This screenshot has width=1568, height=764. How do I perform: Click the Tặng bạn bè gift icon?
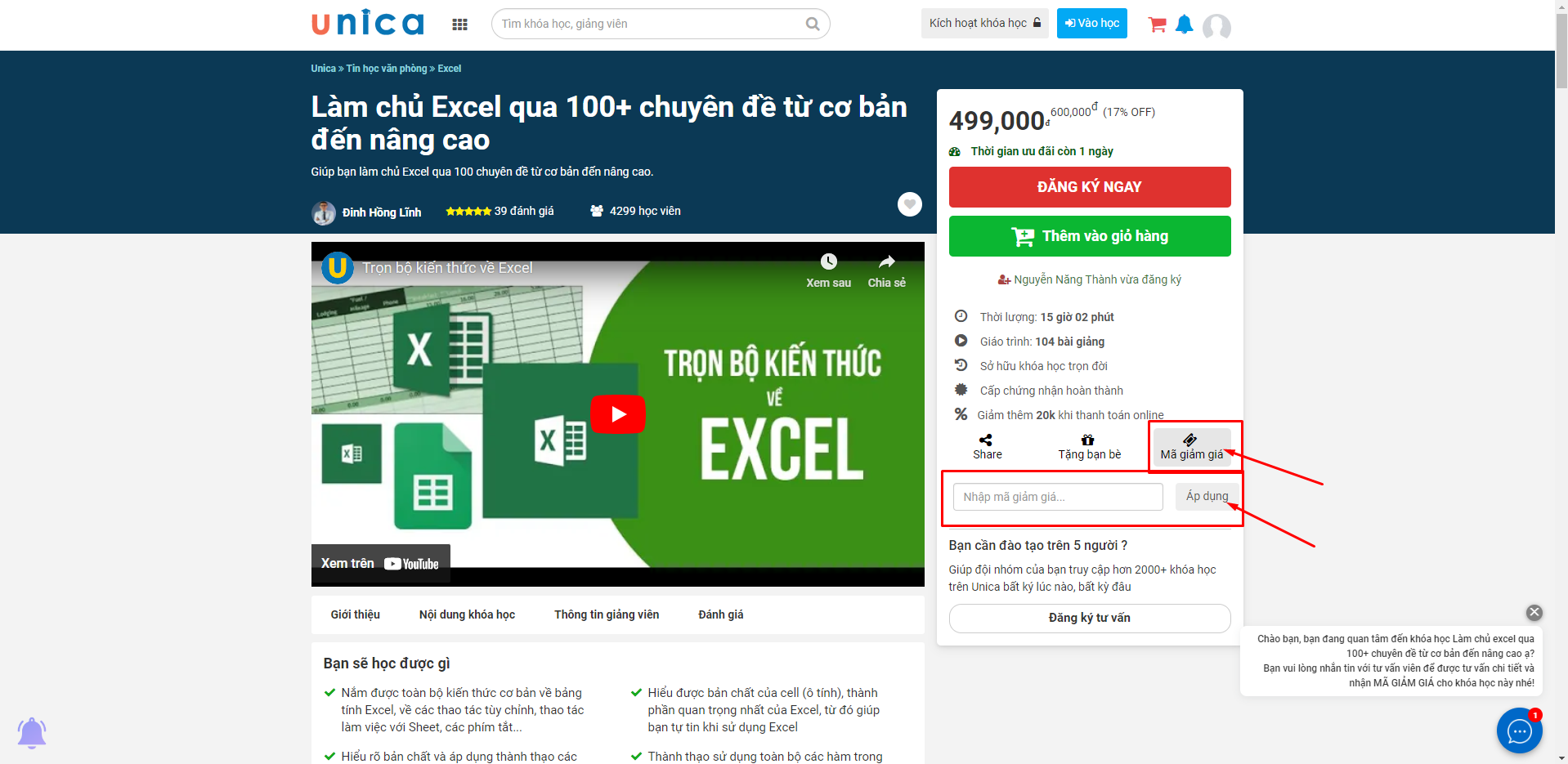pos(1087,440)
